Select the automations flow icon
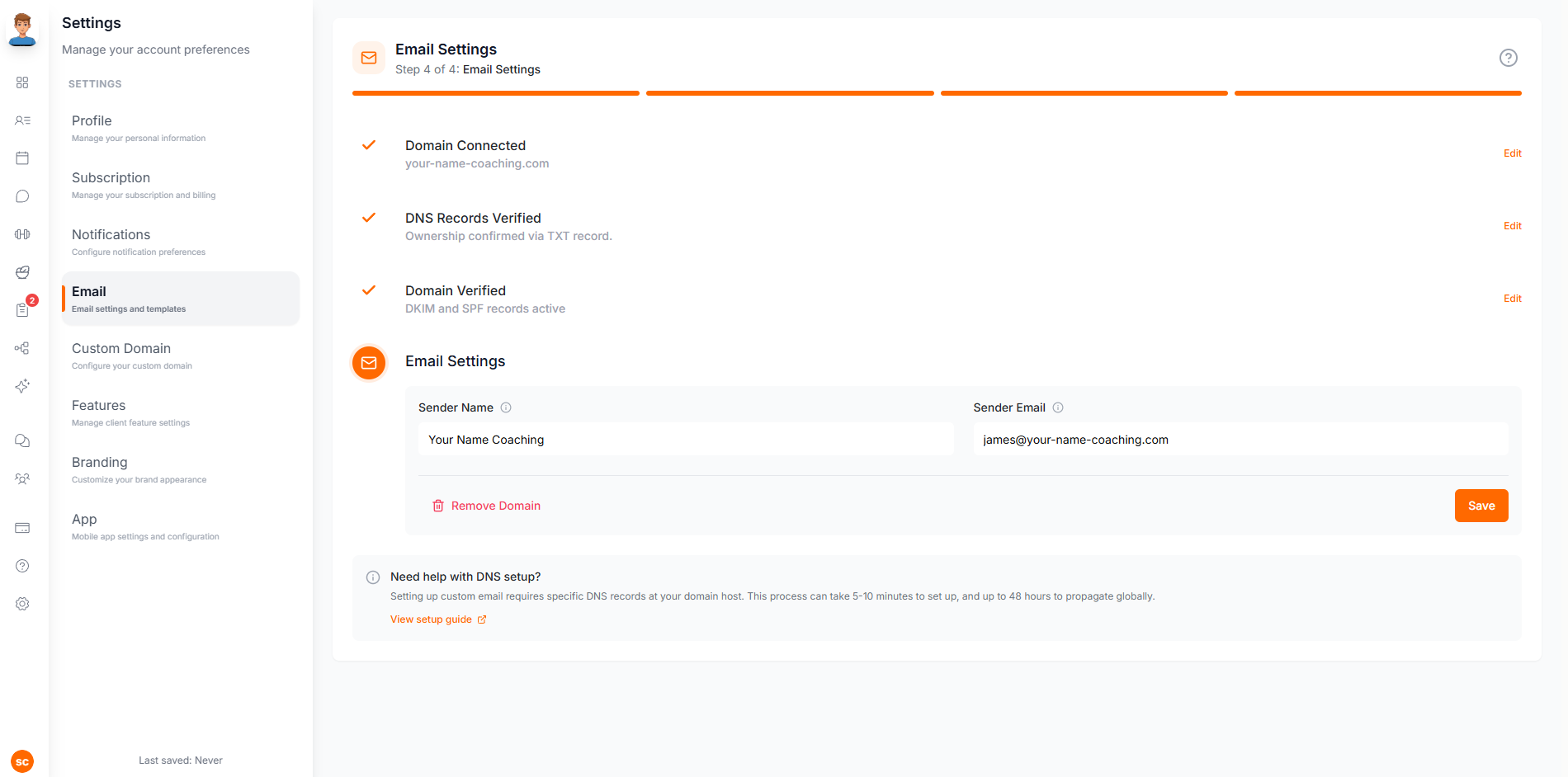The height and width of the screenshot is (777, 1568). click(x=22, y=348)
